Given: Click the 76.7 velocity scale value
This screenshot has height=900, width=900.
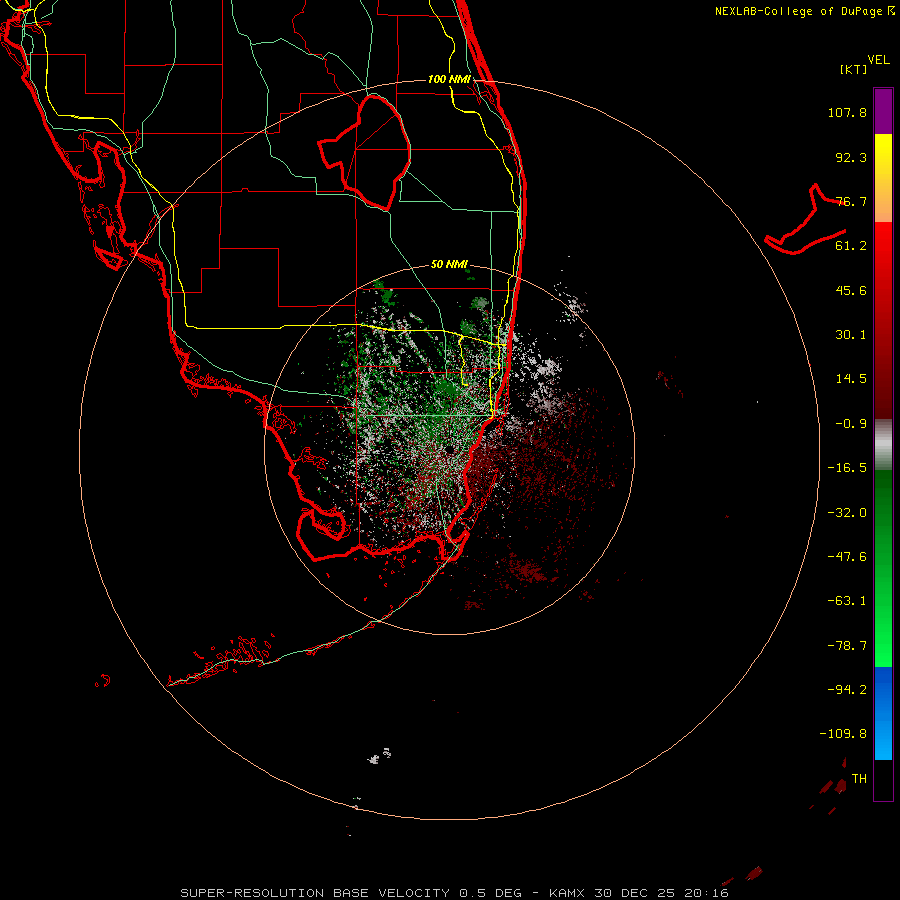Looking at the screenshot, I should click(851, 201).
